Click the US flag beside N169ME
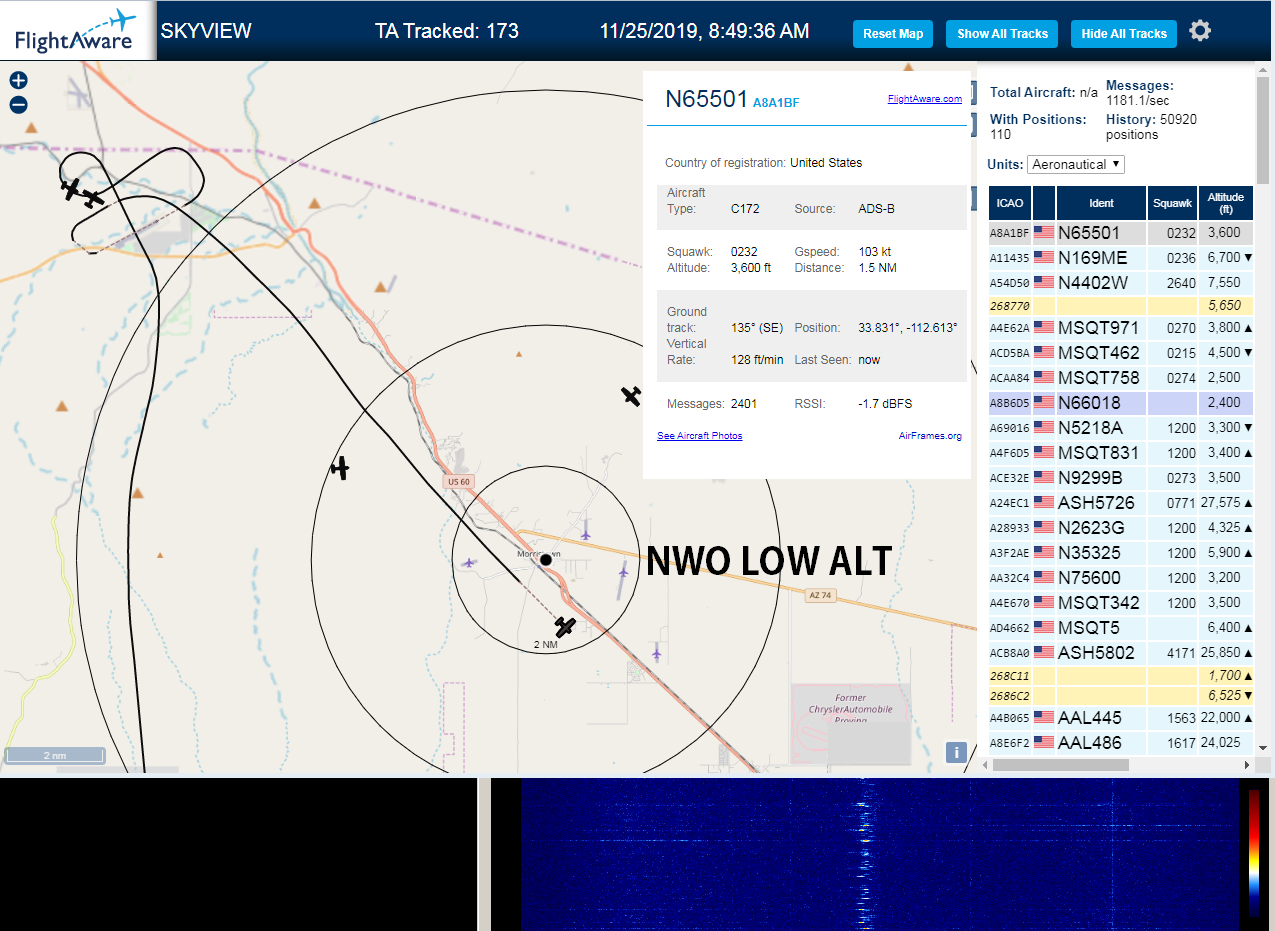The width and height of the screenshot is (1275, 931). (1044, 257)
